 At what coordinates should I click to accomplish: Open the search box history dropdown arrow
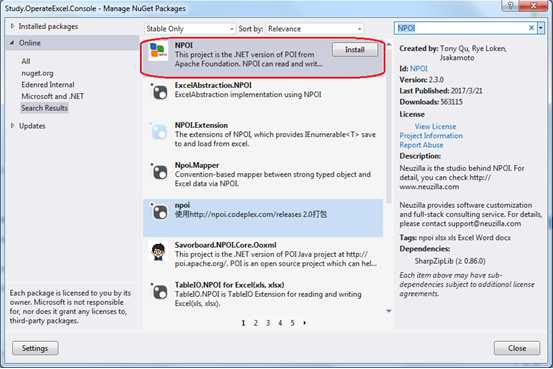[x=541, y=28]
